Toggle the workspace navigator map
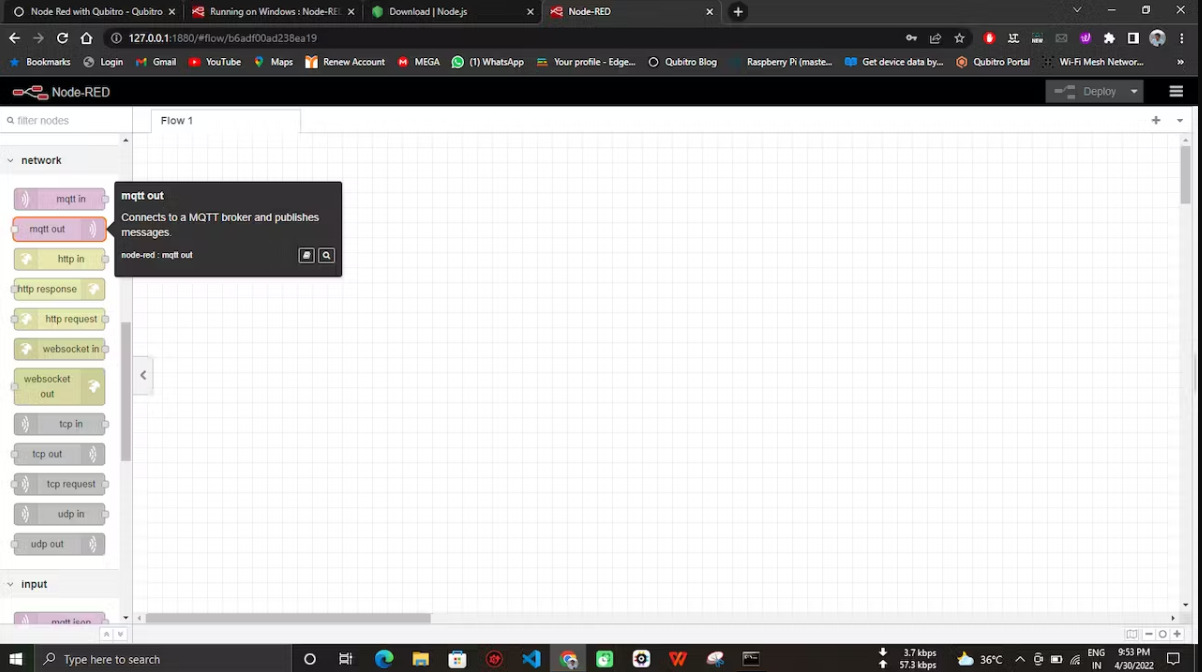1202x672 pixels. point(1132,634)
